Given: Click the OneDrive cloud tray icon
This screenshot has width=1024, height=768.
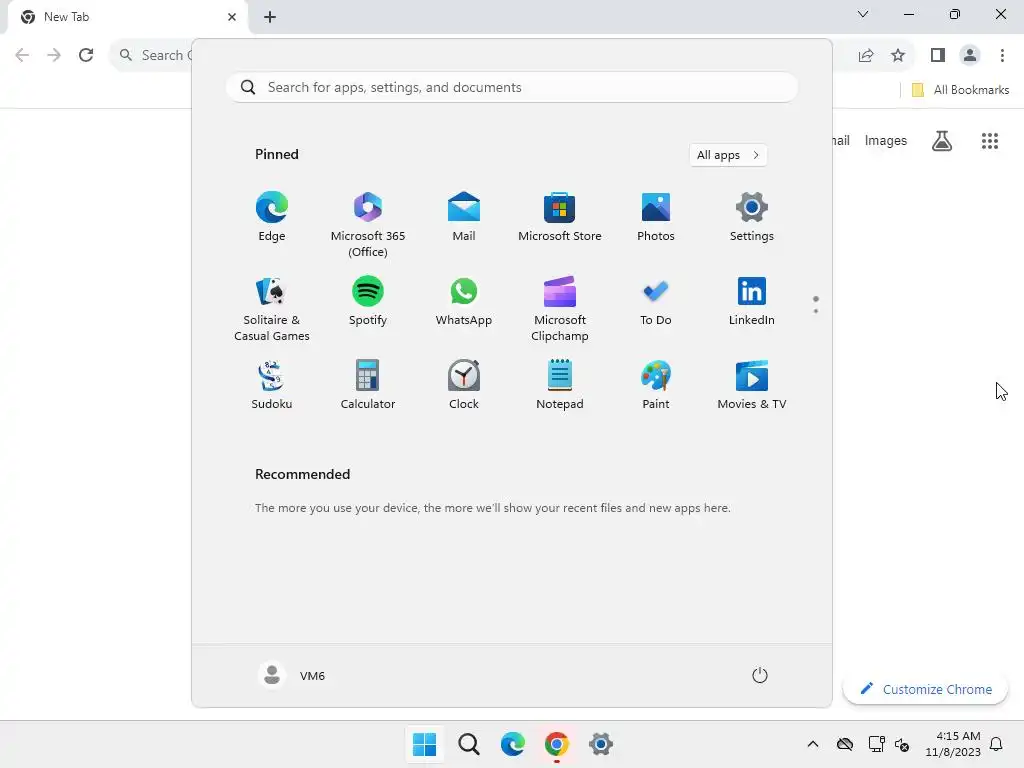Looking at the screenshot, I should point(845,744).
